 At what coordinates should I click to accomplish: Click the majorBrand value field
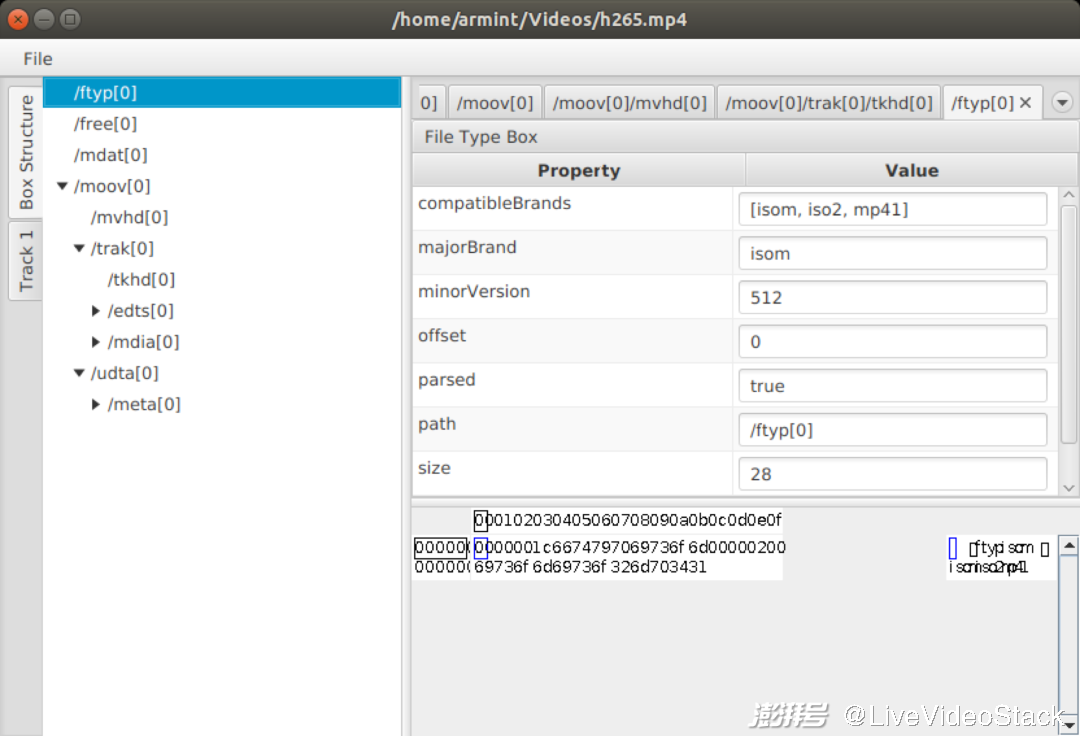point(893,253)
